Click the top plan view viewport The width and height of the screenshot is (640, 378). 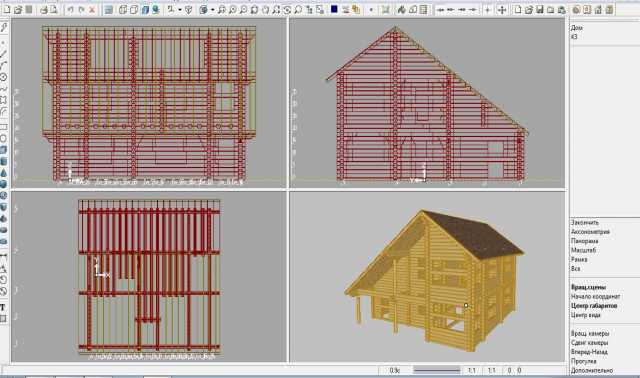[x=149, y=277]
